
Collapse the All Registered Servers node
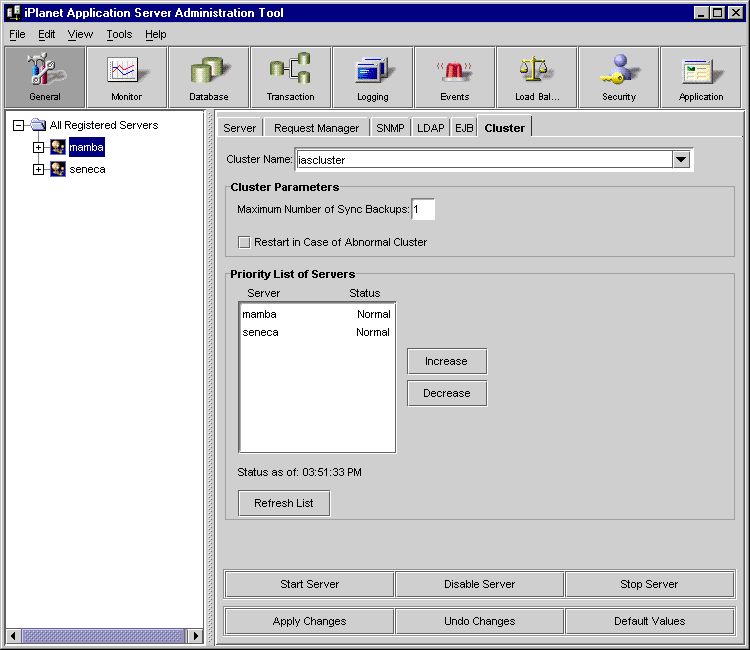[x=18, y=125]
